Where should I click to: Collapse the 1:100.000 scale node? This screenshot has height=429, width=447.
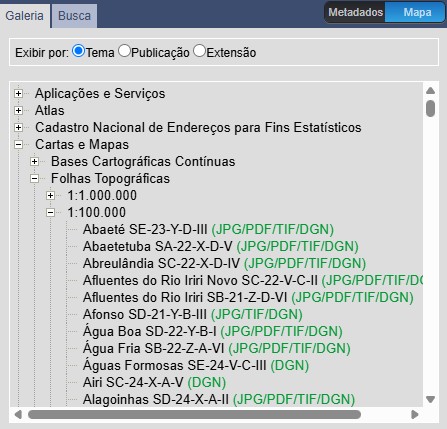[x=50, y=212]
